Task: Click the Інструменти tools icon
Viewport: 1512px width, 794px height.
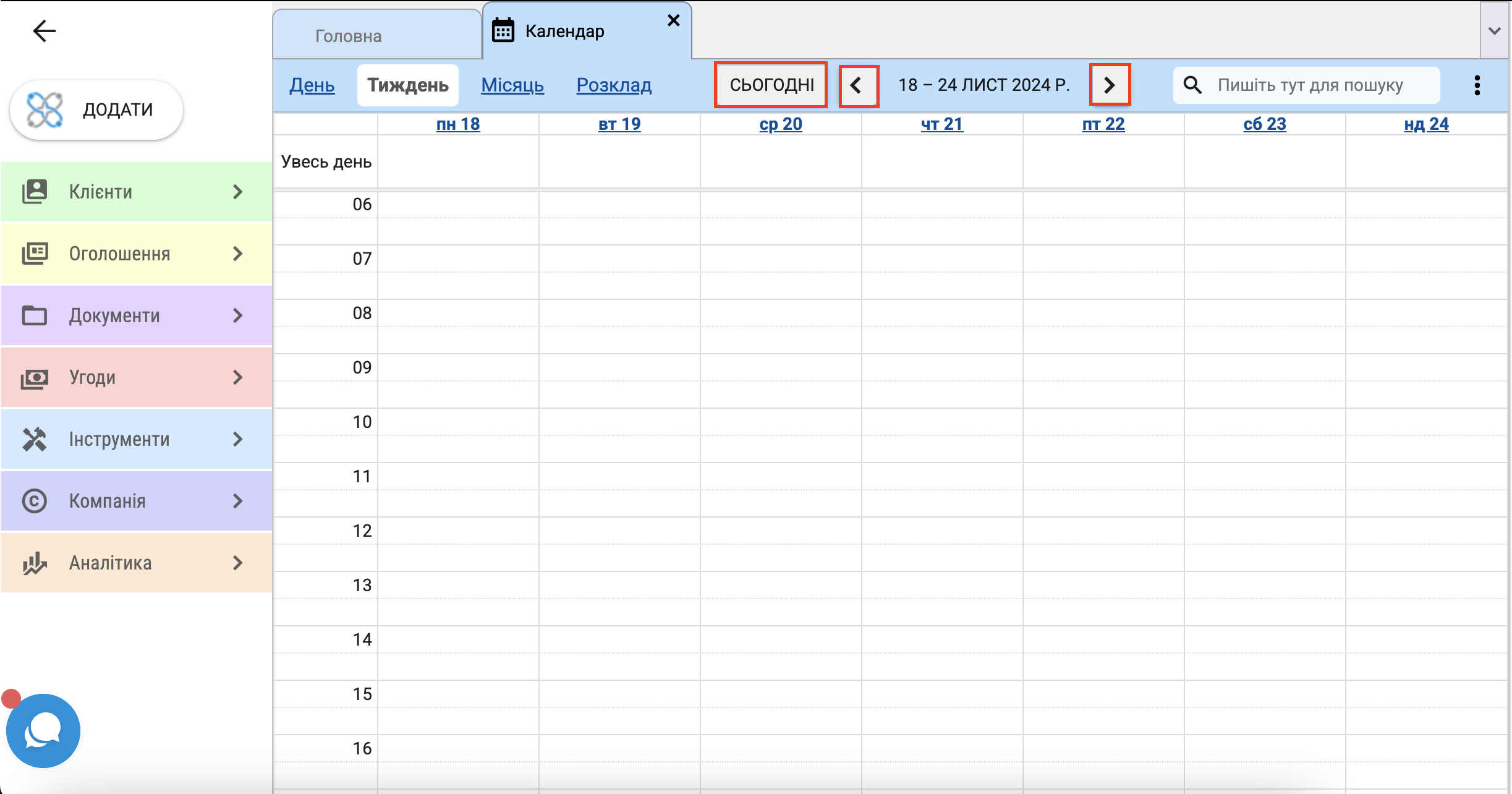Action: [35, 439]
